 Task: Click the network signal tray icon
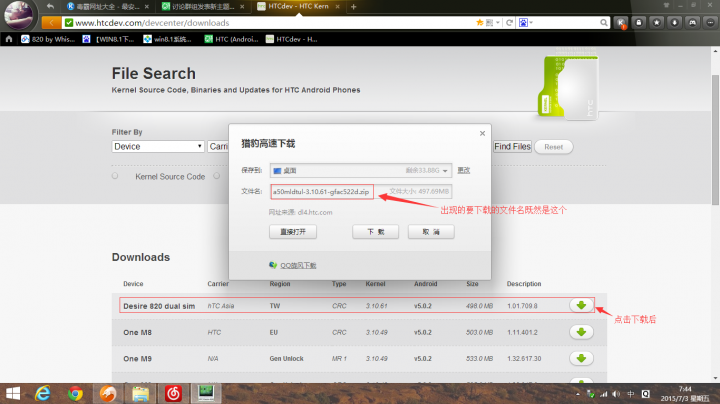click(x=603, y=394)
